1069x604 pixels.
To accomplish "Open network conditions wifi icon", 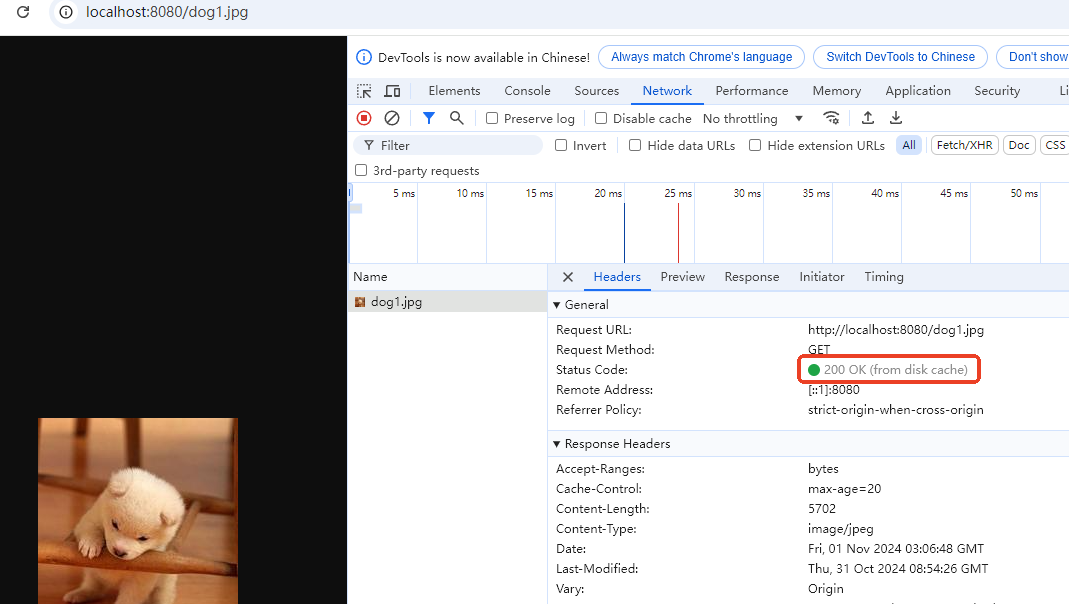I will click(831, 118).
